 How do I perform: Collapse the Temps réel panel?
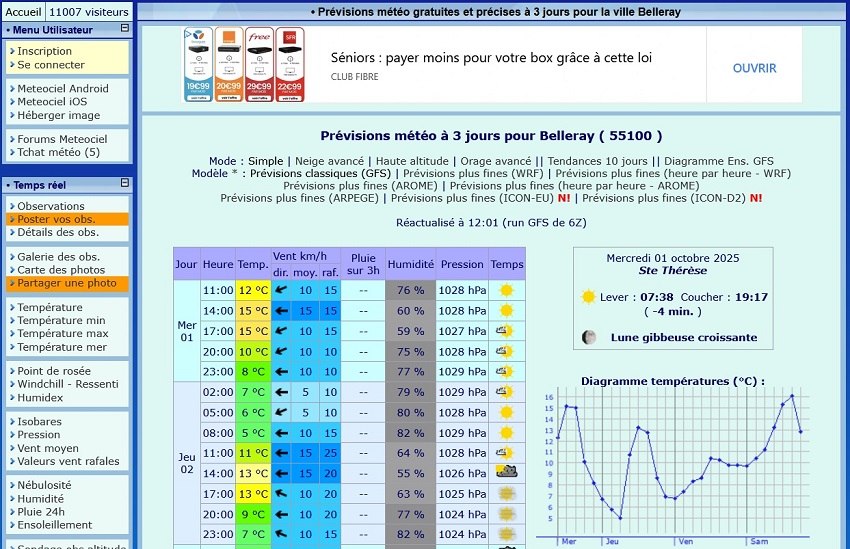tap(125, 184)
